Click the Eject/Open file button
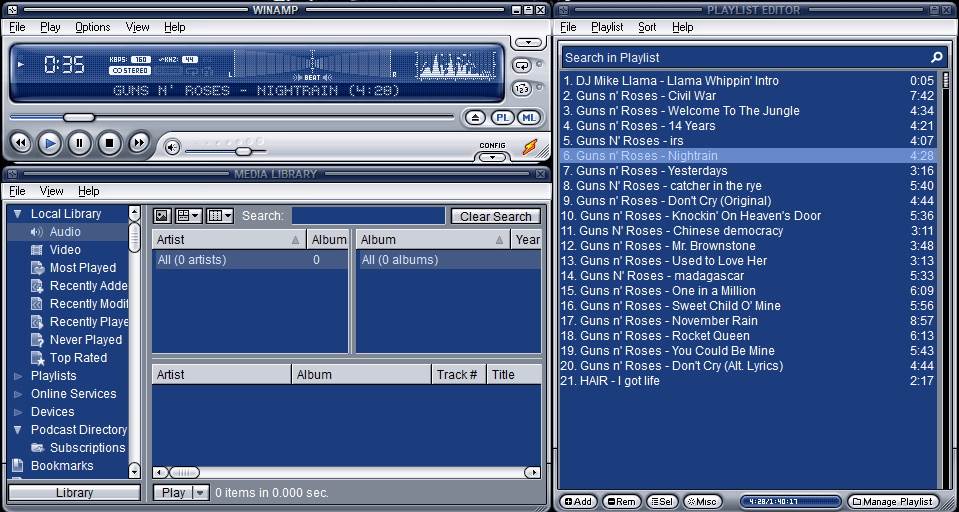Image resolution: width=959 pixels, height=512 pixels. pyautogui.click(x=476, y=117)
